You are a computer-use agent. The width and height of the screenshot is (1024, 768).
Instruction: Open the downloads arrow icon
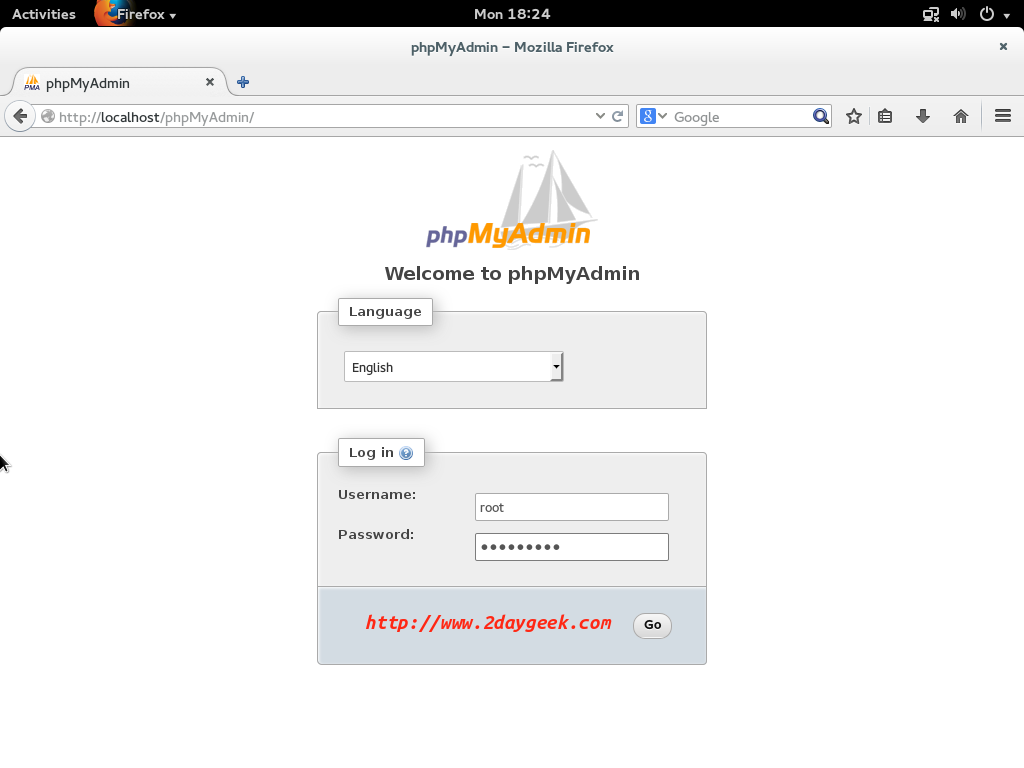pos(923,116)
